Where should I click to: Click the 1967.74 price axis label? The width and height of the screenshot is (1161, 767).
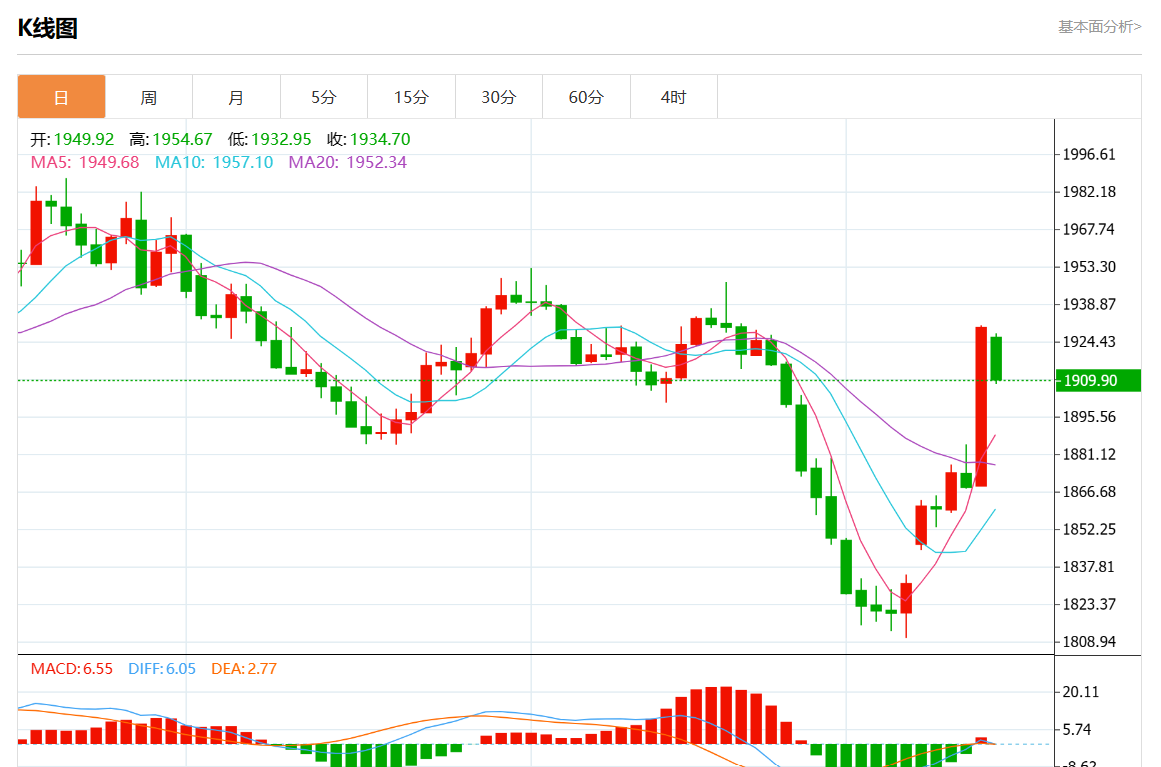pyautogui.click(x=1088, y=230)
